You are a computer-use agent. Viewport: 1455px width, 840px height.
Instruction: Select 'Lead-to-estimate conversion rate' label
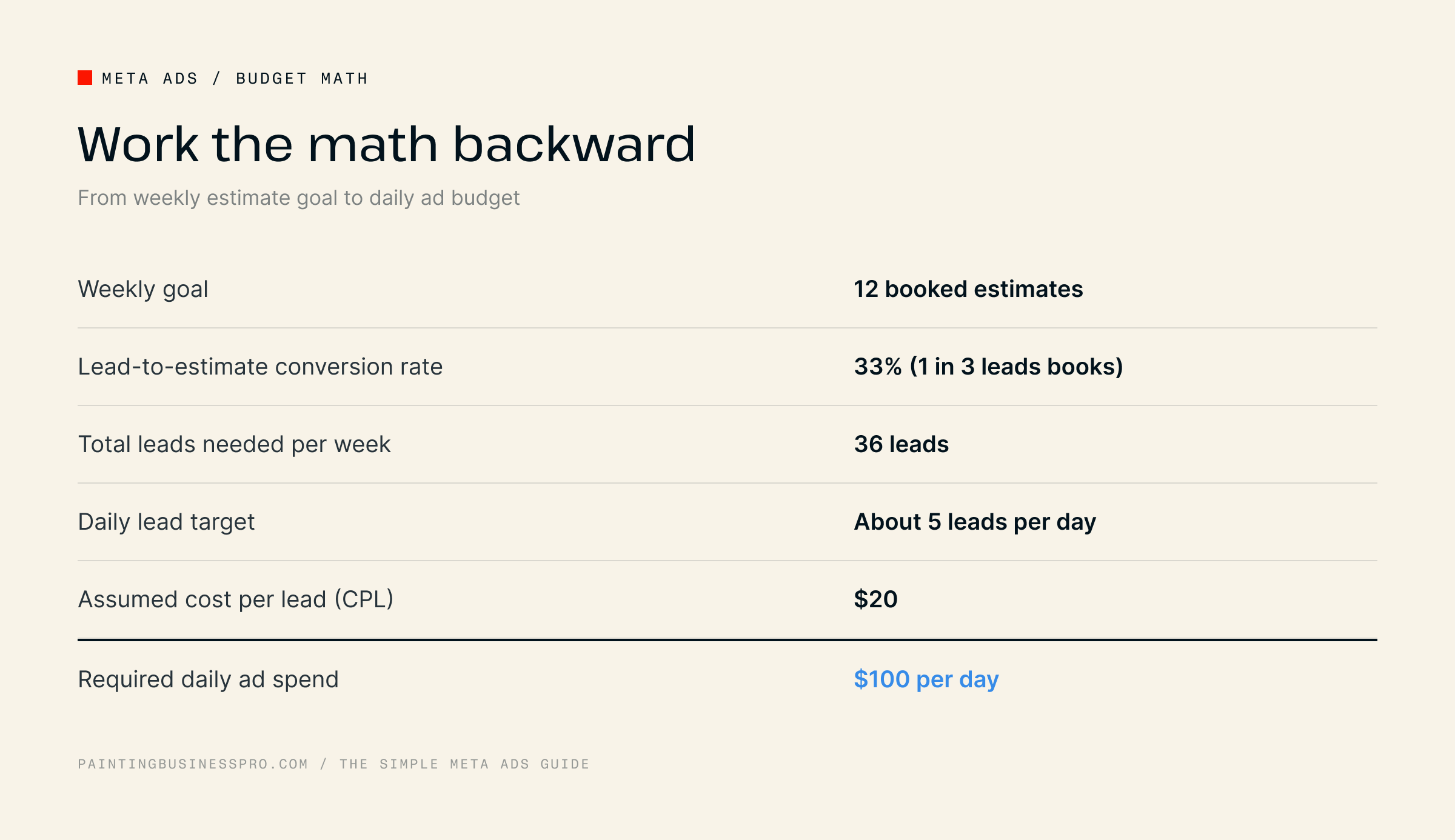(x=260, y=367)
